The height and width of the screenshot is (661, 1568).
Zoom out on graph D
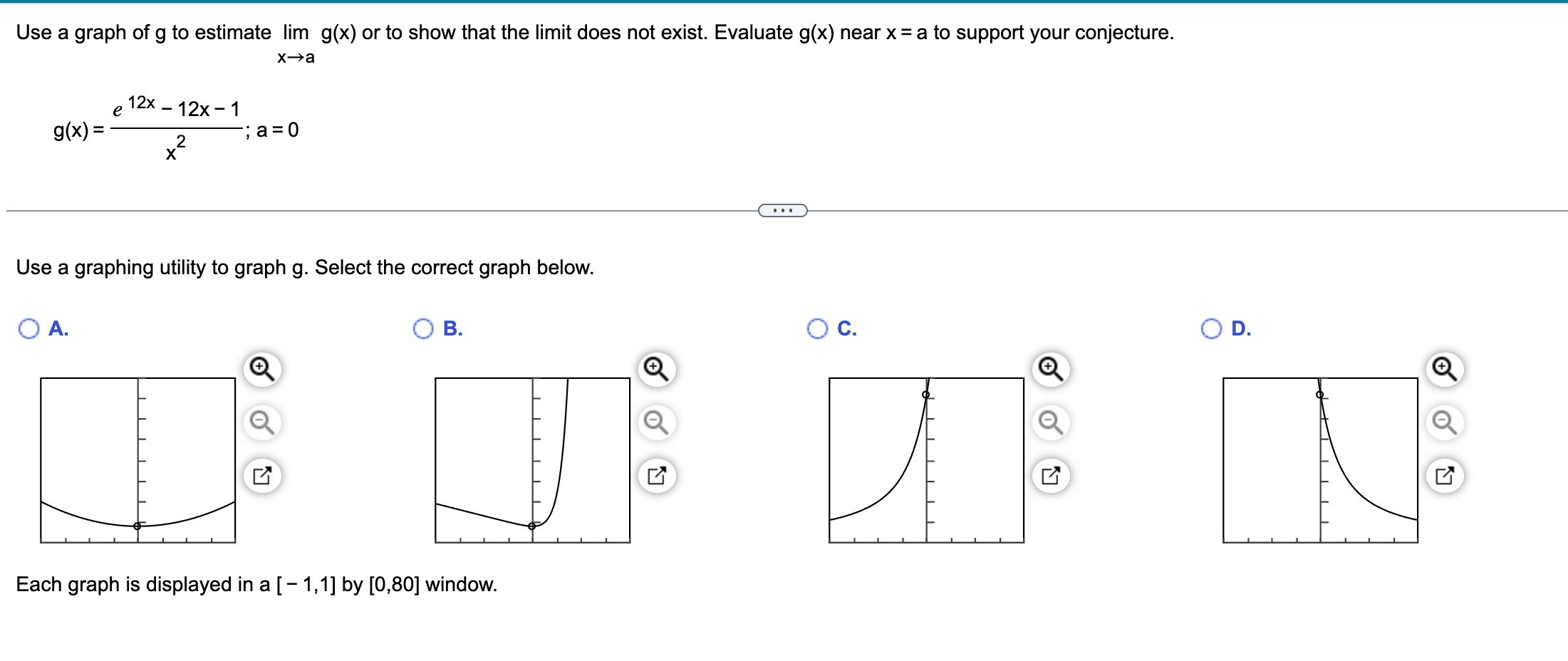click(x=1443, y=422)
